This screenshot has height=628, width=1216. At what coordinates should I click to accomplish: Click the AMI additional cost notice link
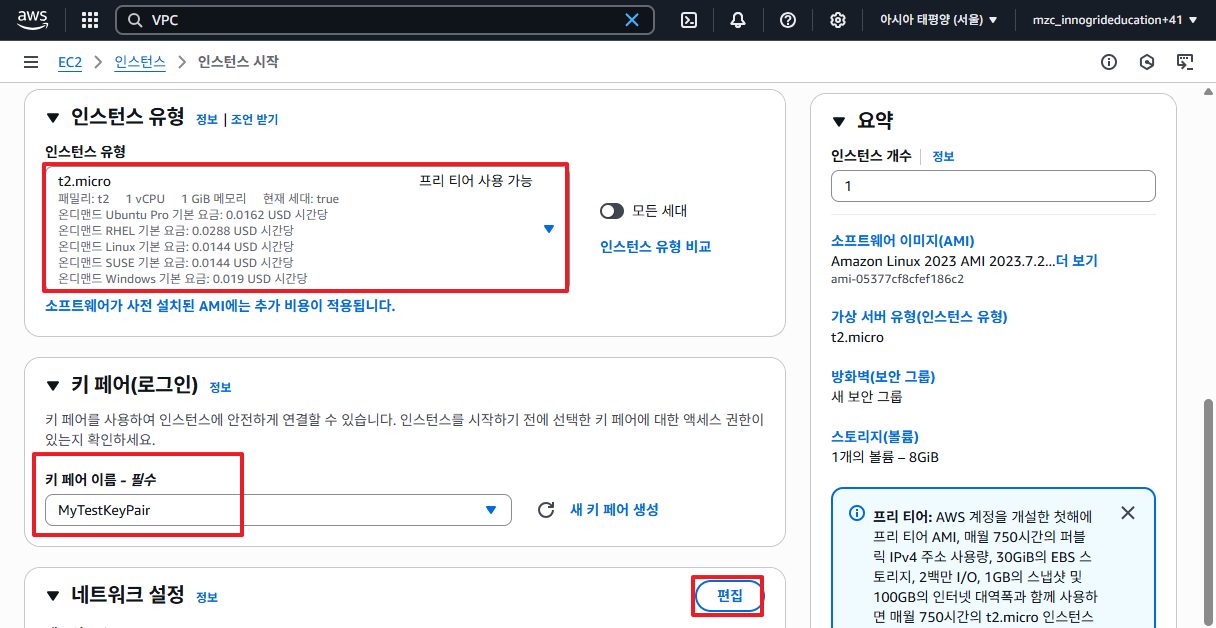click(x=220, y=305)
